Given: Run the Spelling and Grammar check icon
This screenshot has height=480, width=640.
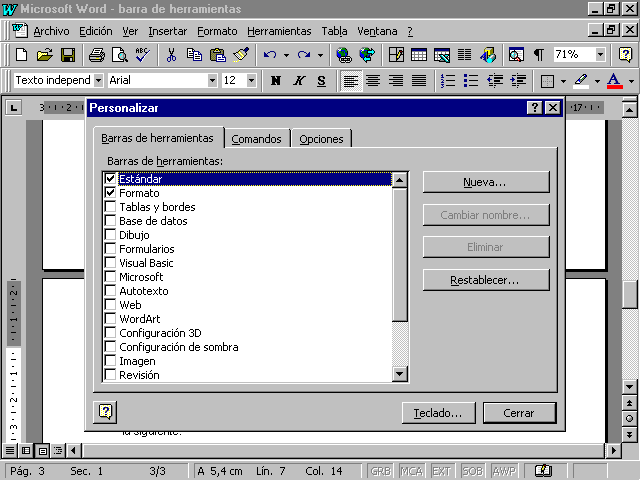Looking at the screenshot, I should point(143,54).
